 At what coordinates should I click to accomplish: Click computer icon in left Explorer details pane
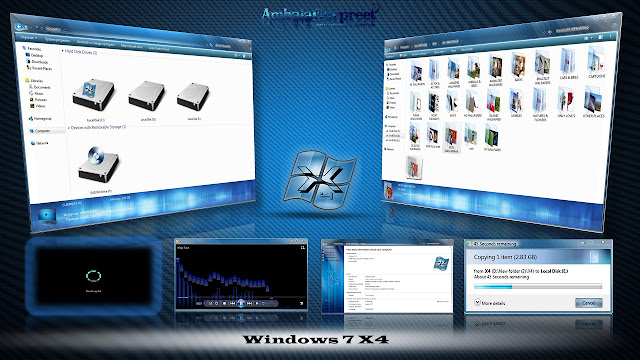pyautogui.click(x=46, y=217)
